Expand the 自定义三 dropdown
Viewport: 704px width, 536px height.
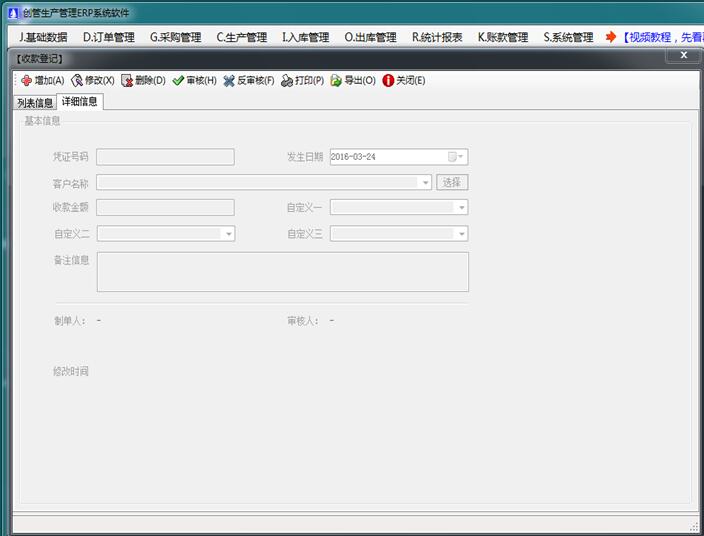point(460,234)
